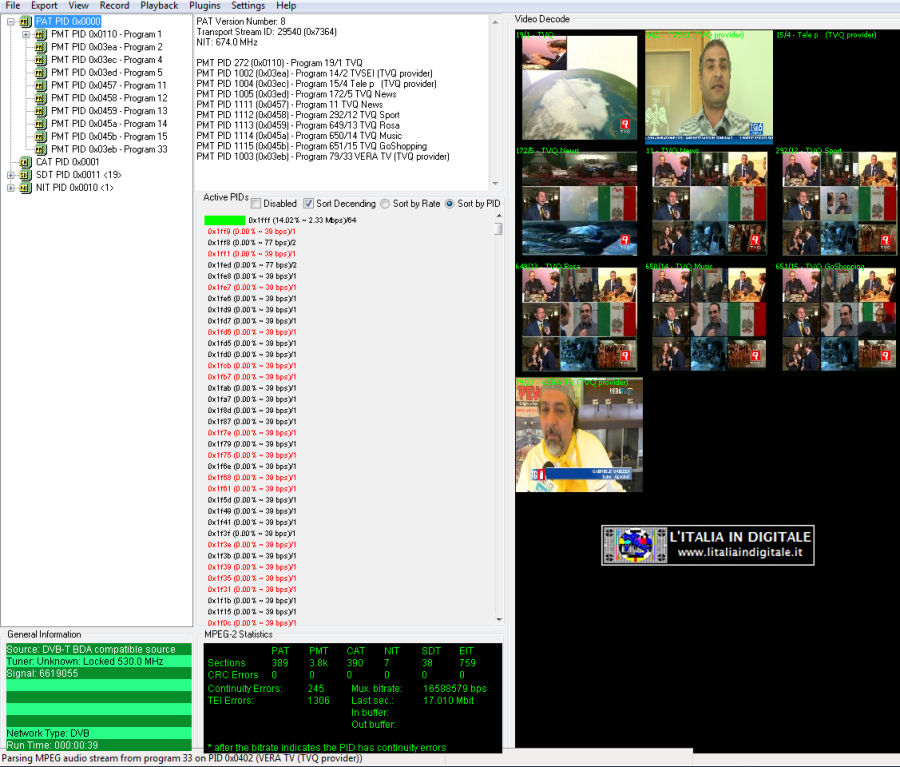Open the Record menu
The height and width of the screenshot is (767, 900).
[x=114, y=5]
